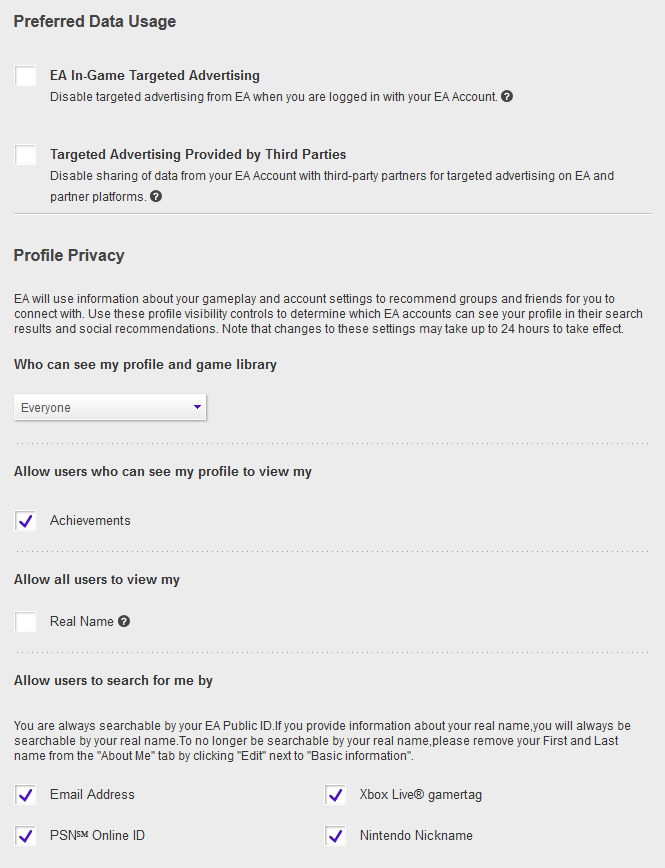665x868 pixels.
Task: Disable the PSN Online ID checkbox
Action: 26,835
